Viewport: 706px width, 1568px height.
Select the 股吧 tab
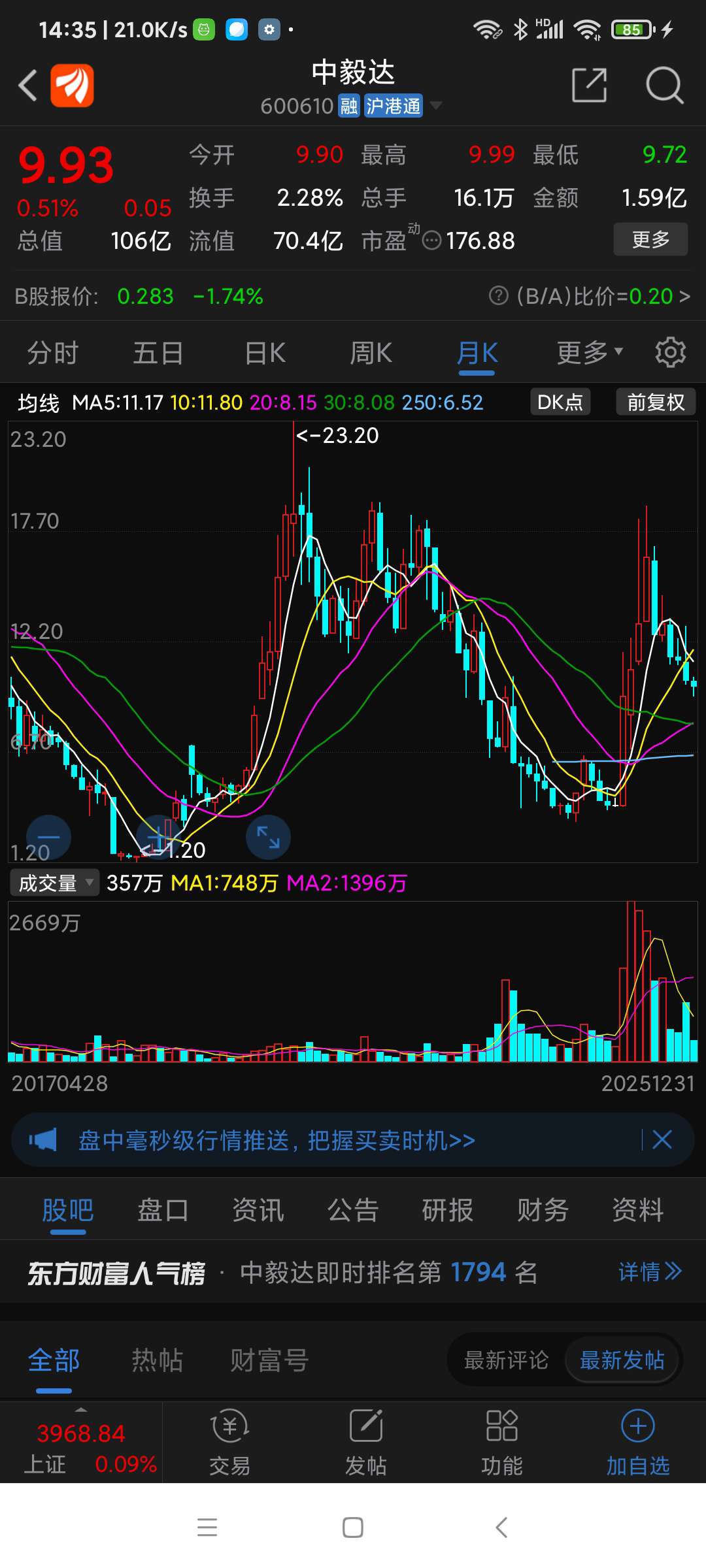[x=68, y=1210]
